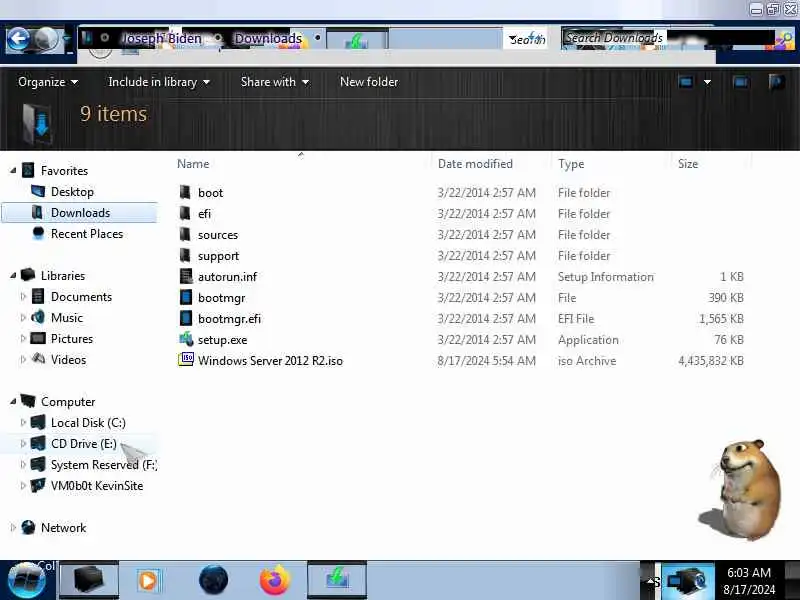Open the Organize menu

48,82
